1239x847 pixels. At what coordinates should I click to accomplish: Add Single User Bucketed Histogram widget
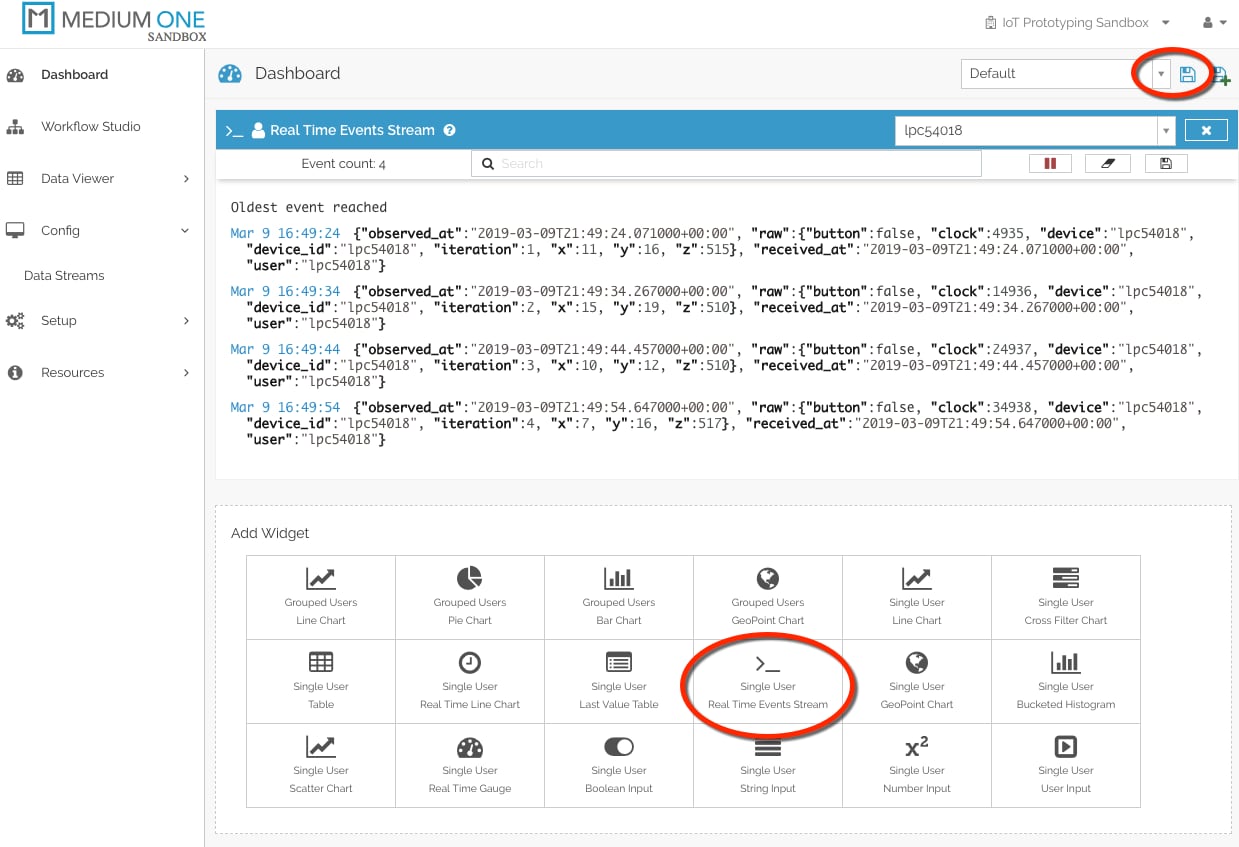(x=1066, y=681)
